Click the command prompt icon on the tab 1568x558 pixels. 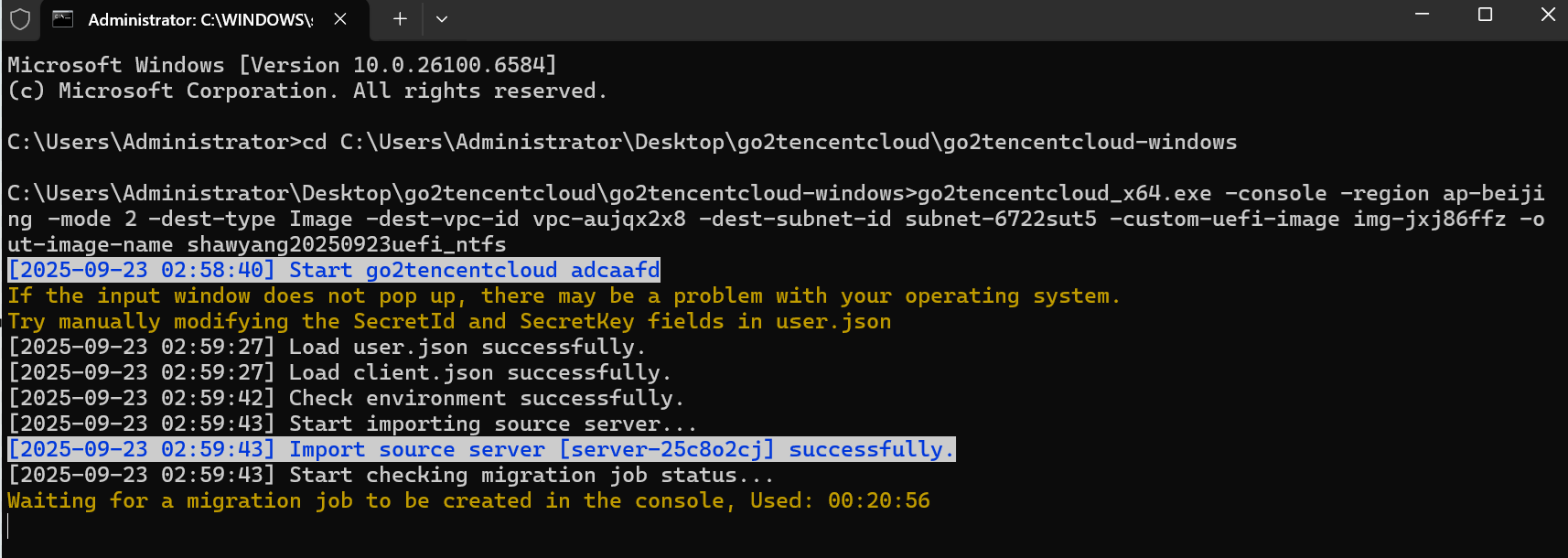click(63, 19)
